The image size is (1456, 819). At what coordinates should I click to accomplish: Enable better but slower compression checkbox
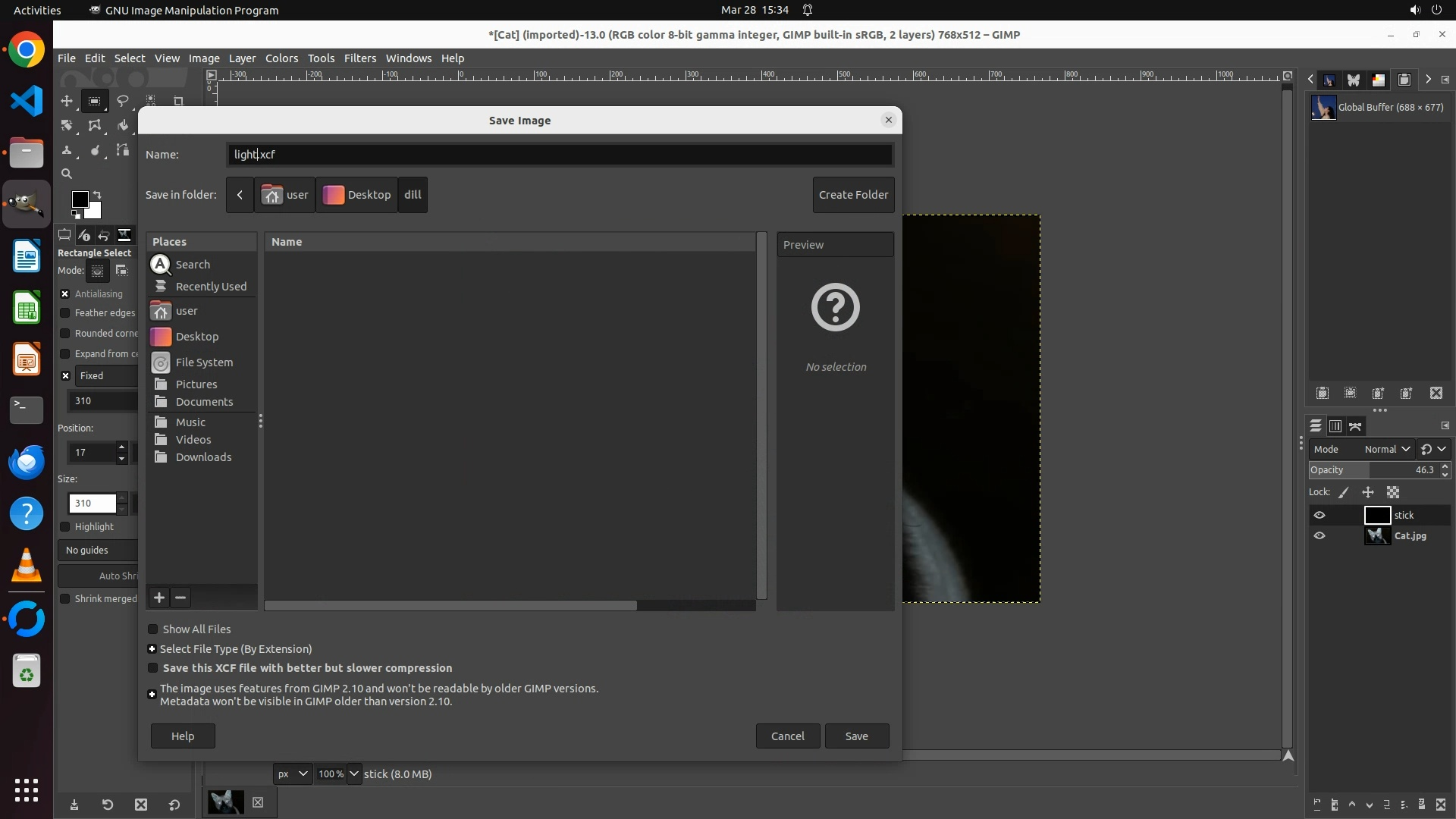coord(153,668)
